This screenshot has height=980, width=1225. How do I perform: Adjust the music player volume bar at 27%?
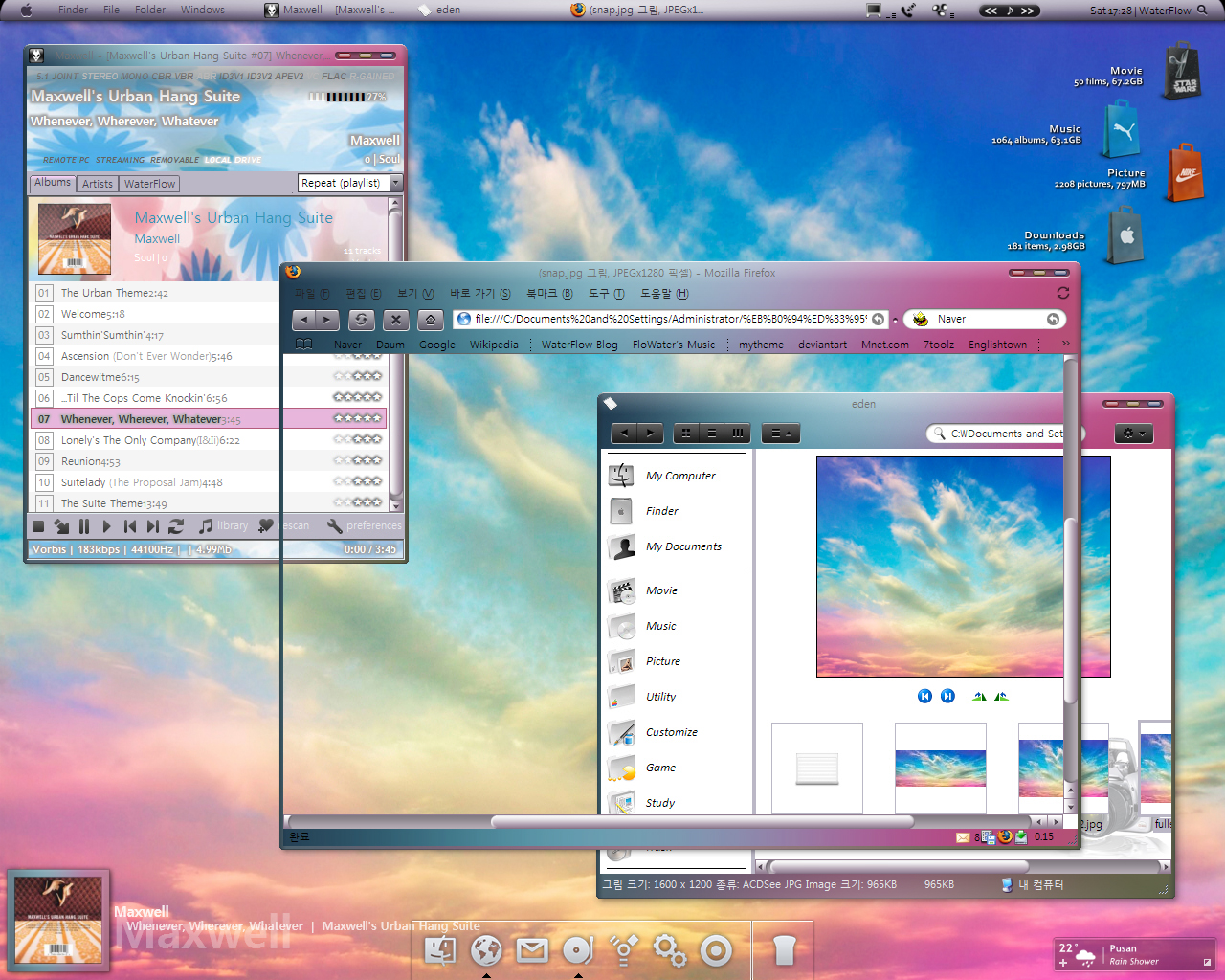point(336,97)
